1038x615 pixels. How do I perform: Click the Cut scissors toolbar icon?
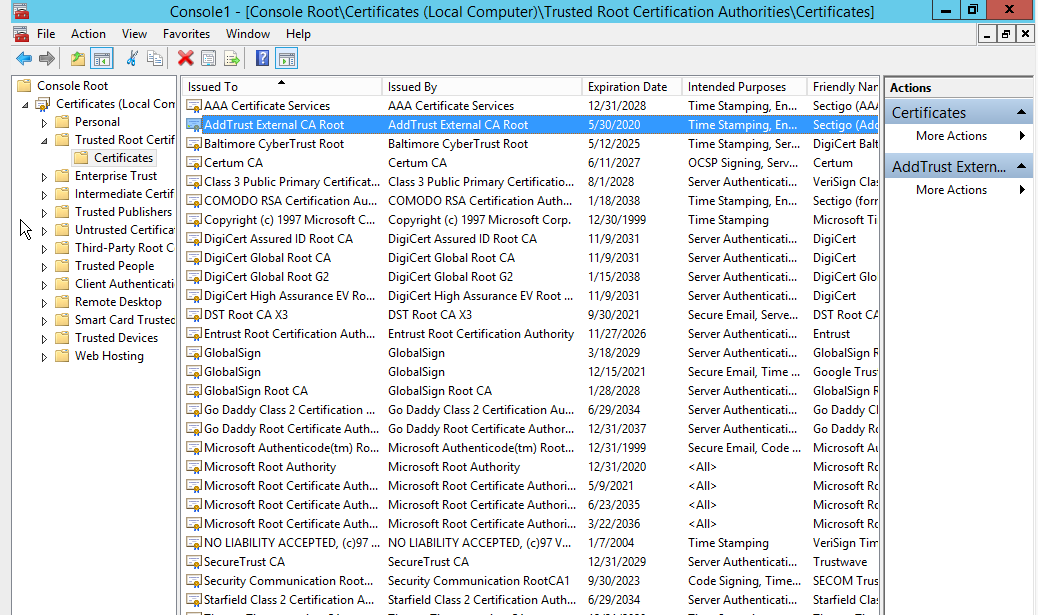[132, 59]
